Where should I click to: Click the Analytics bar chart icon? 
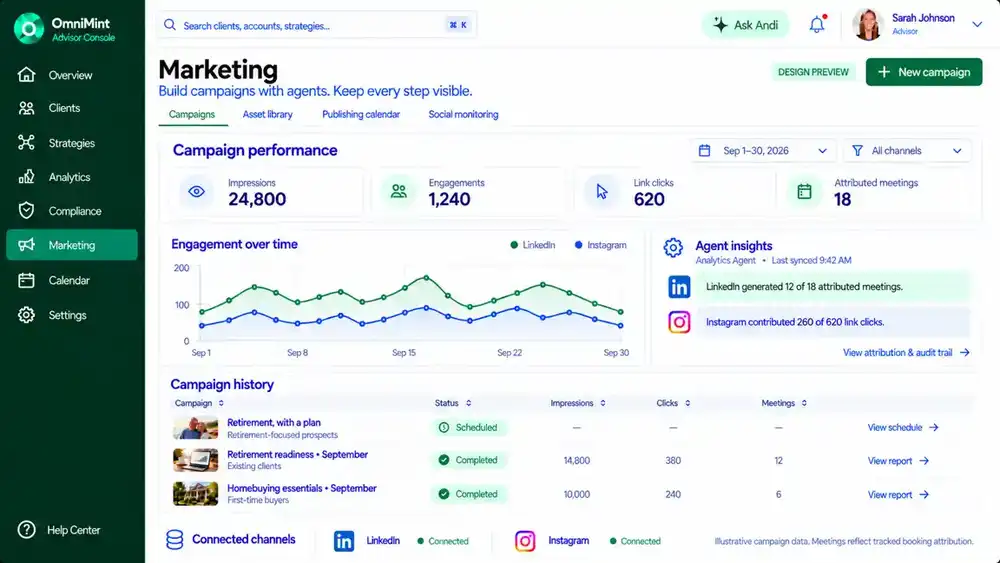click(26, 177)
